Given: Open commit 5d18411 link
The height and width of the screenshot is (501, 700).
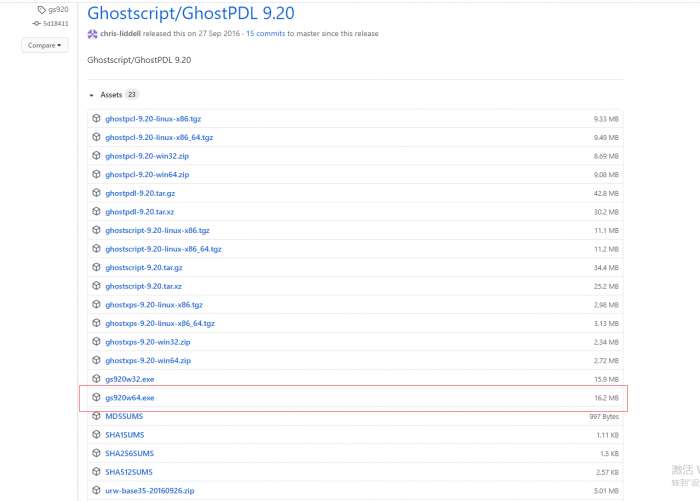Looking at the screenshot, I should (56, 24).
